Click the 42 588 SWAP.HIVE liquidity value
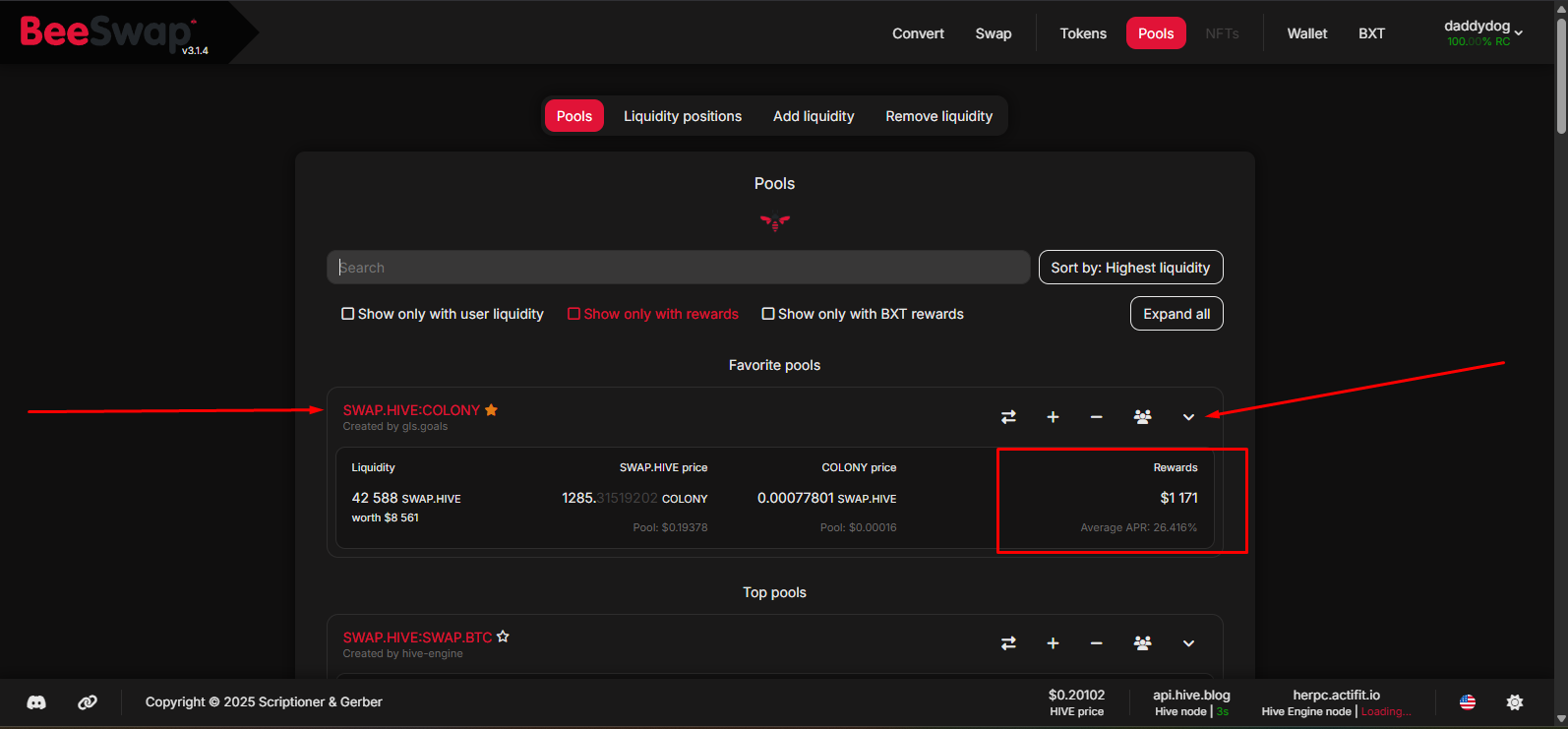This screenshot has height=729, width=1568. 406,498
